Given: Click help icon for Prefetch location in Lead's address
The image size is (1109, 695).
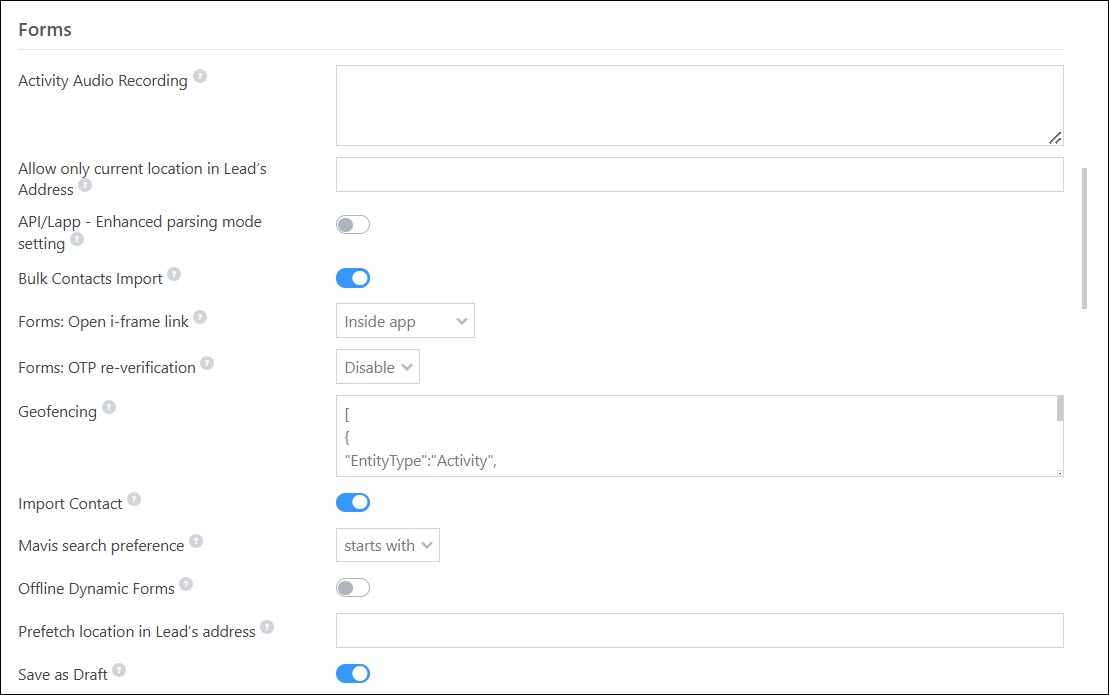Looking at the screenshot, I should (267, 627).
